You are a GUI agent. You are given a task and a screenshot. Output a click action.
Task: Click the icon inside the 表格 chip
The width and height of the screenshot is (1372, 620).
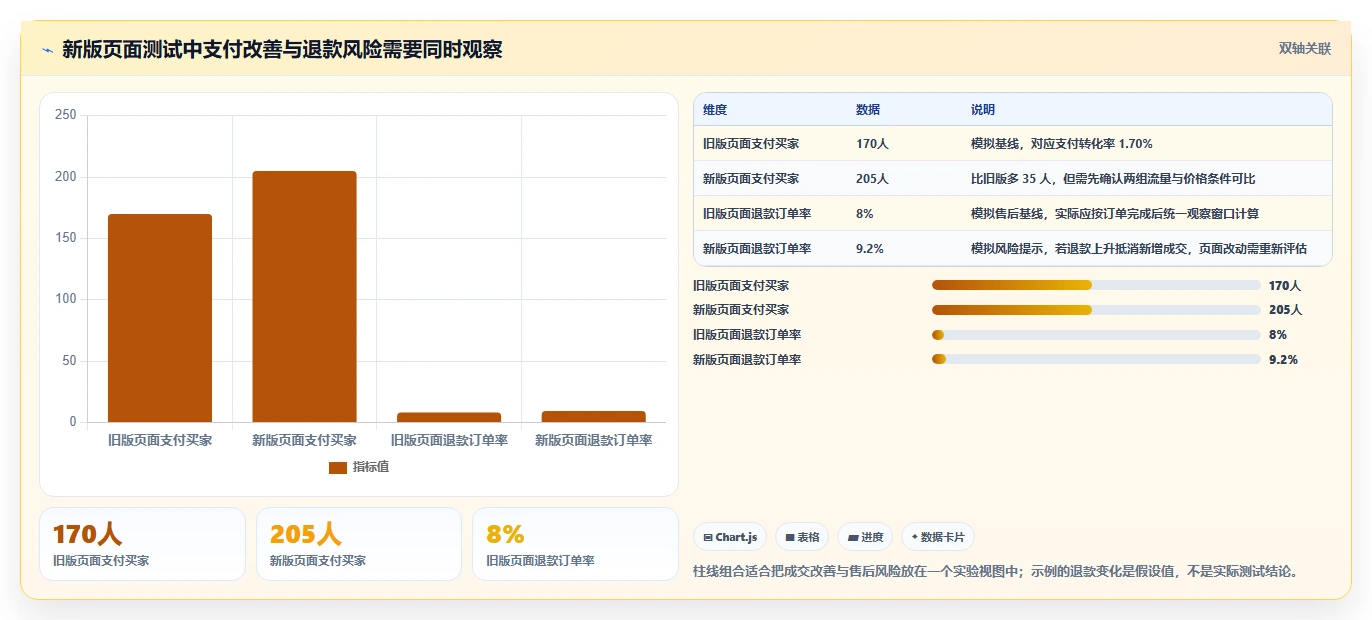pyautogui.click(x=790, y=538)
